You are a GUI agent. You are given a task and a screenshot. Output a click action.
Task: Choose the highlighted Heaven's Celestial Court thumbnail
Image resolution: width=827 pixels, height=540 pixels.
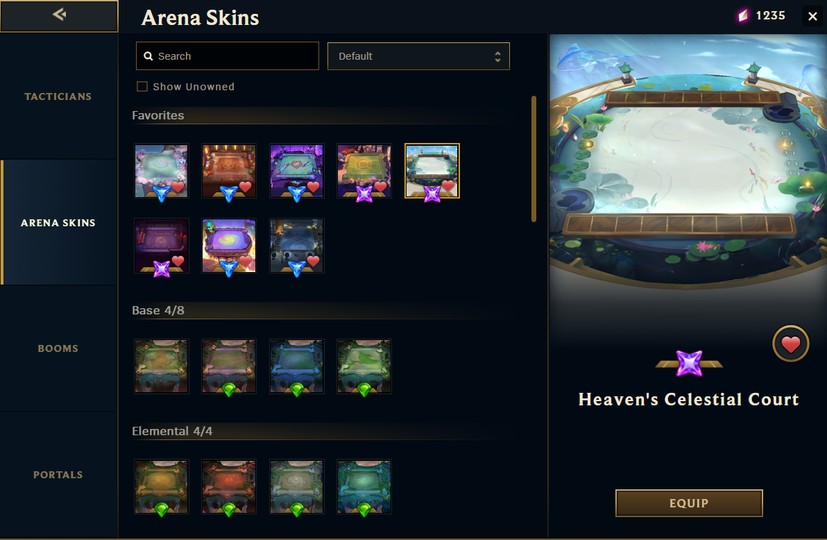(432, 172)
